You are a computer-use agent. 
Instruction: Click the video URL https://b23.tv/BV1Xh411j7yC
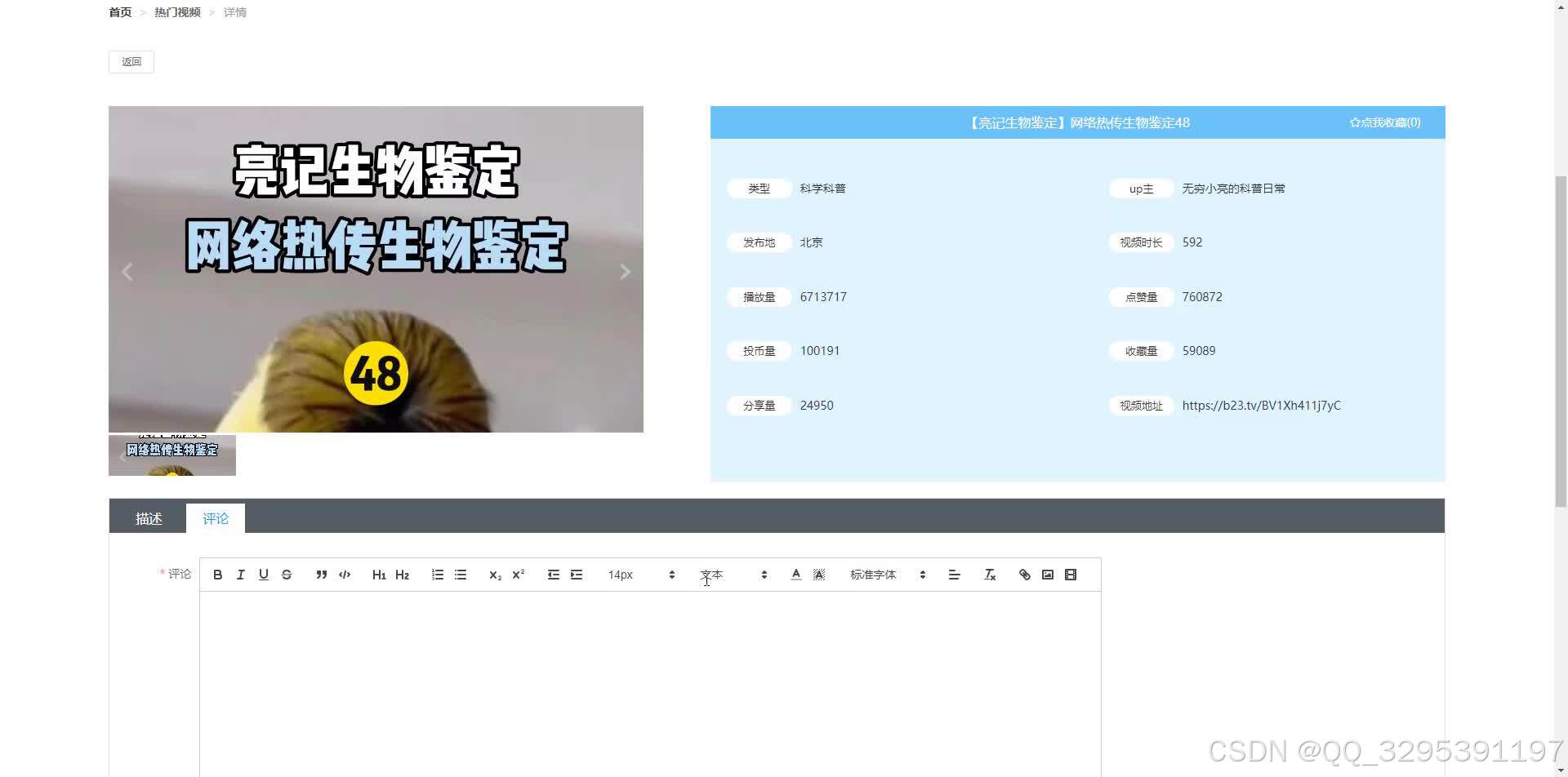pyautogui.click(x=1261, y=406)
